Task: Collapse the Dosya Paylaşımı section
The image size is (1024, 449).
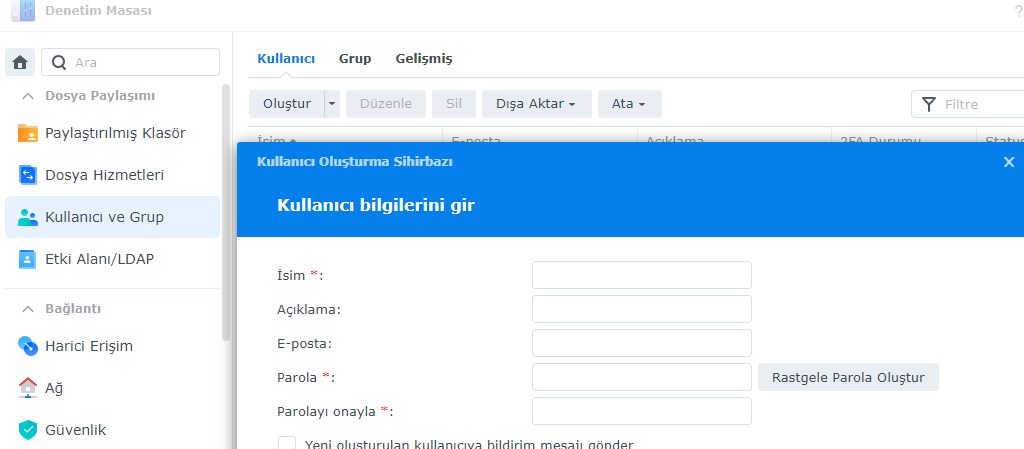Action: click(x=27, y=96)
